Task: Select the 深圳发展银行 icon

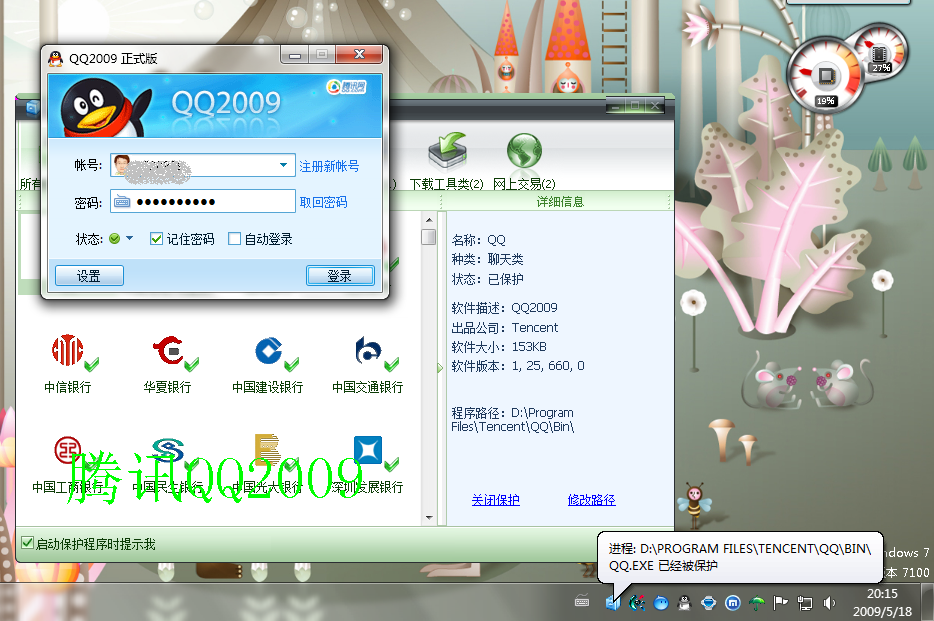Action: (368, 450)
